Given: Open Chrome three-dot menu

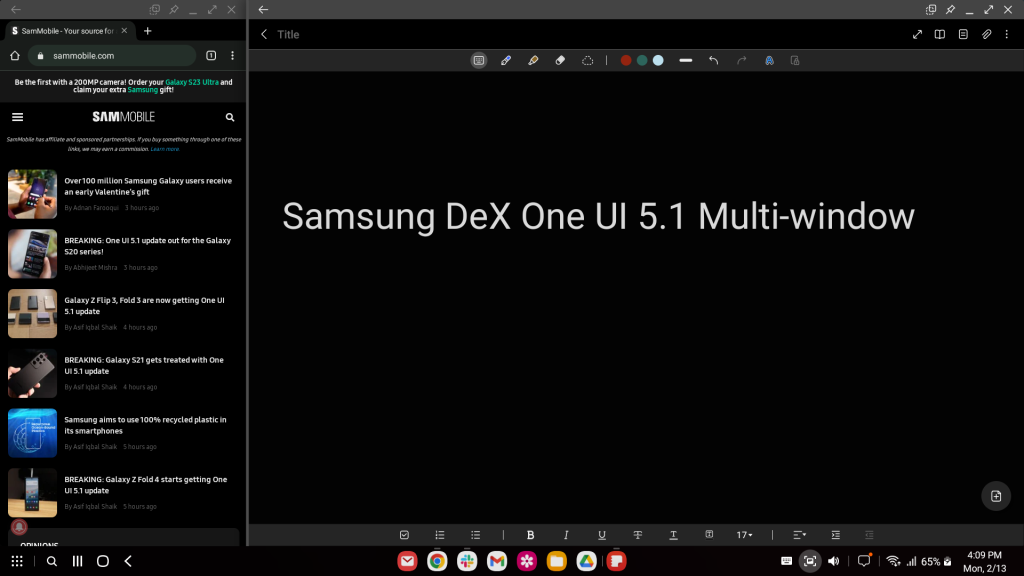Looking at the screenshot, I should tap(232, 56).
